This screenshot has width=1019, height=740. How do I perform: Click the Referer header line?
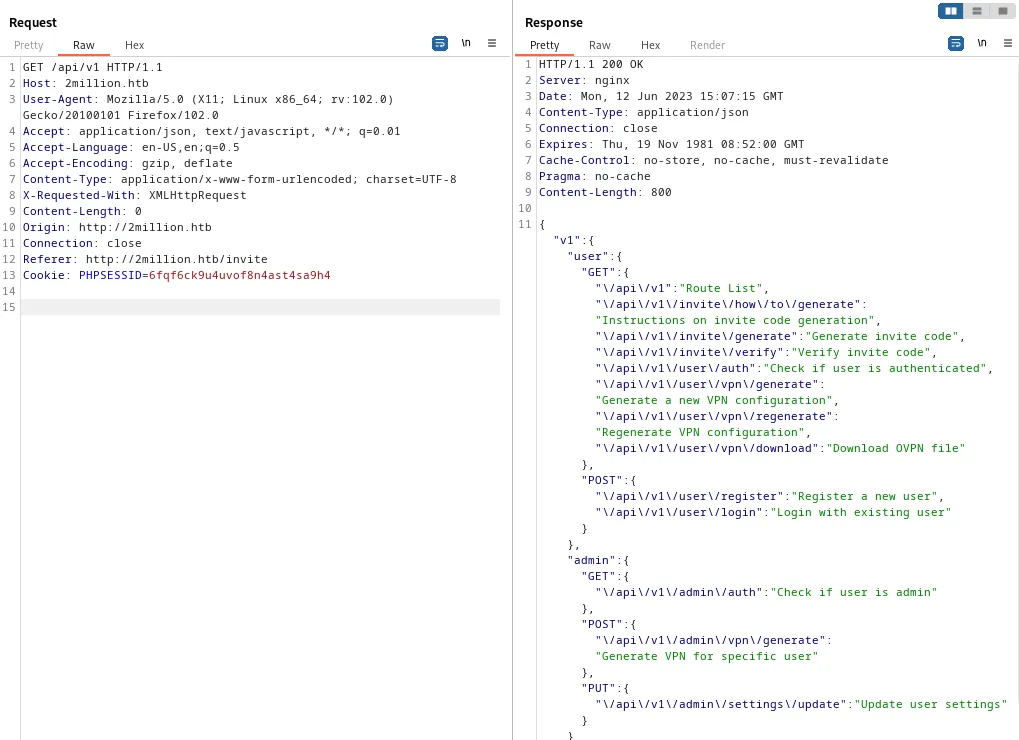[145, 259]
